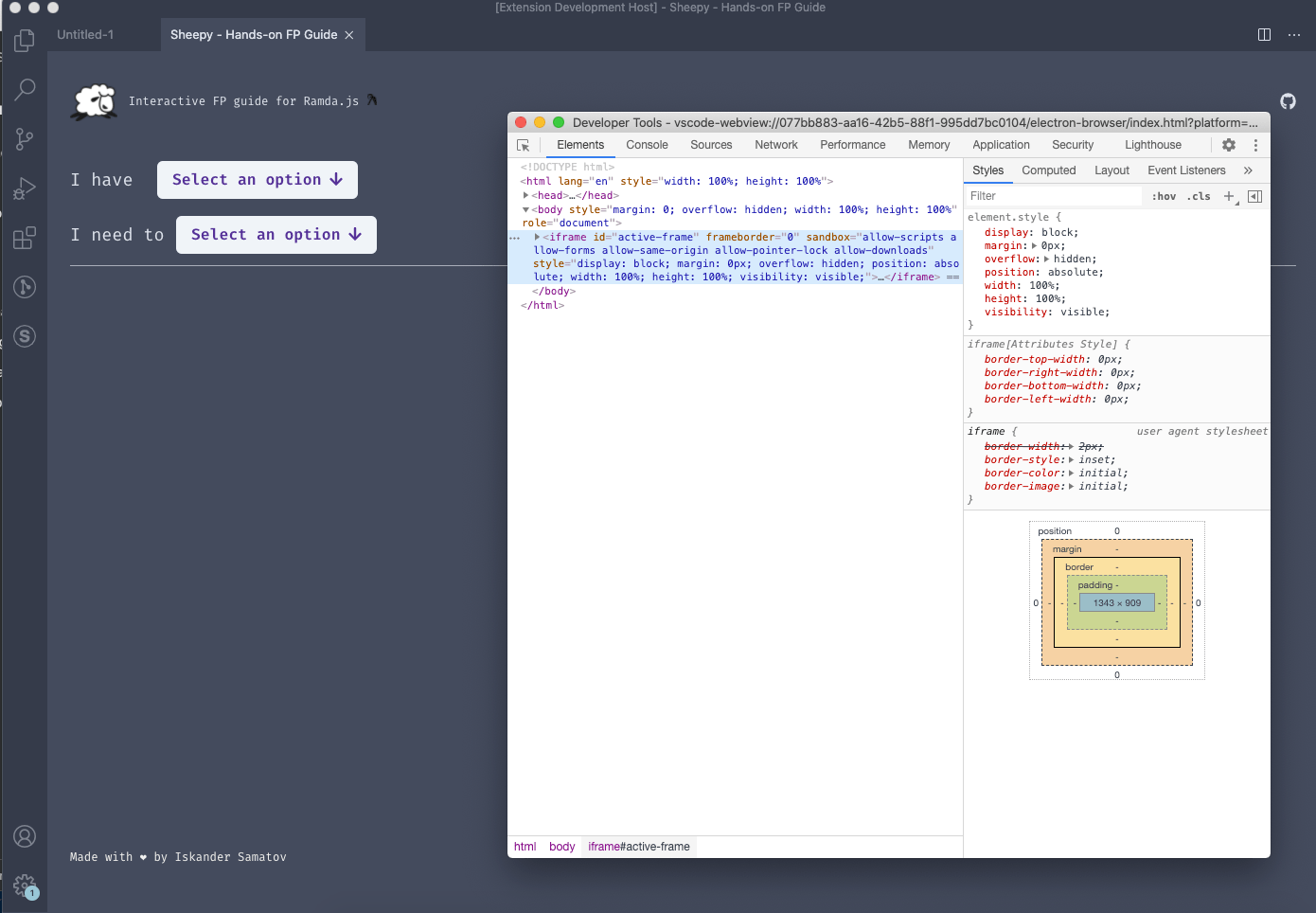This screenshot has width=1316, height=913.
Task: Open the 'I have' Select an option dropdown
Action: click(x=258, y=180)
